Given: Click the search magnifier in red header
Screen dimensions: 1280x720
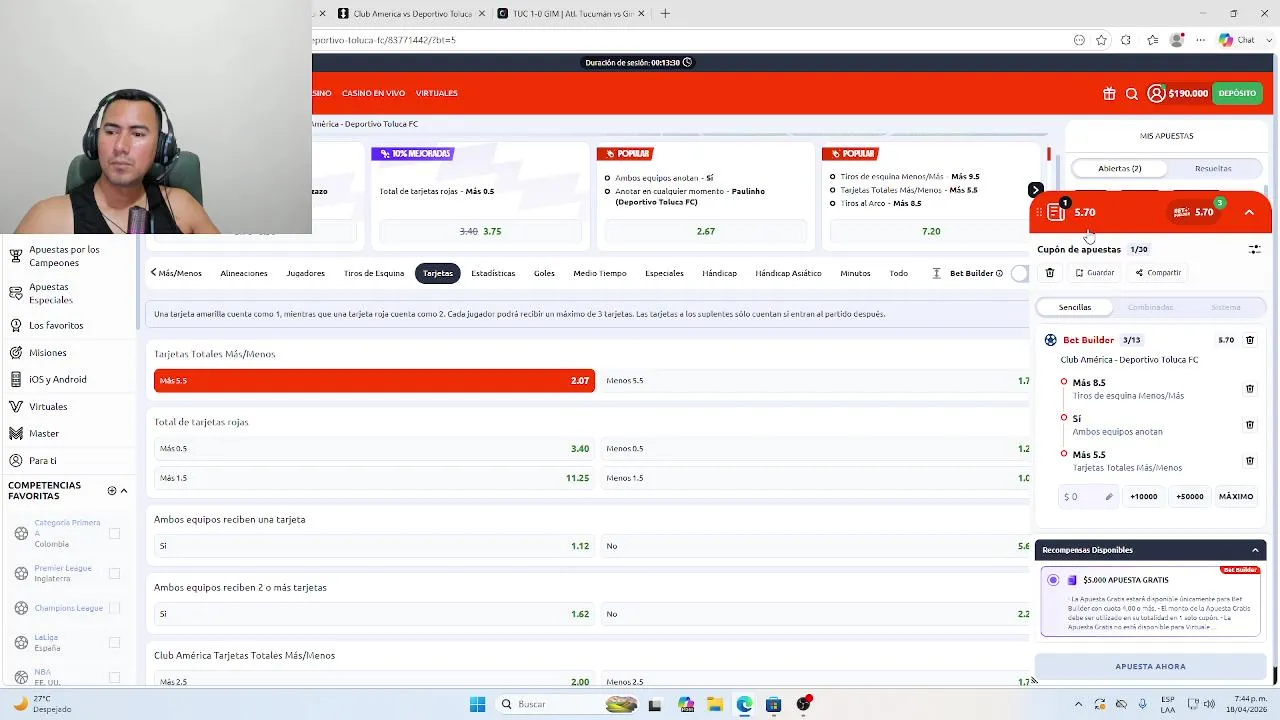Looking at the screenshot, I should click(x=1132, y=93).
